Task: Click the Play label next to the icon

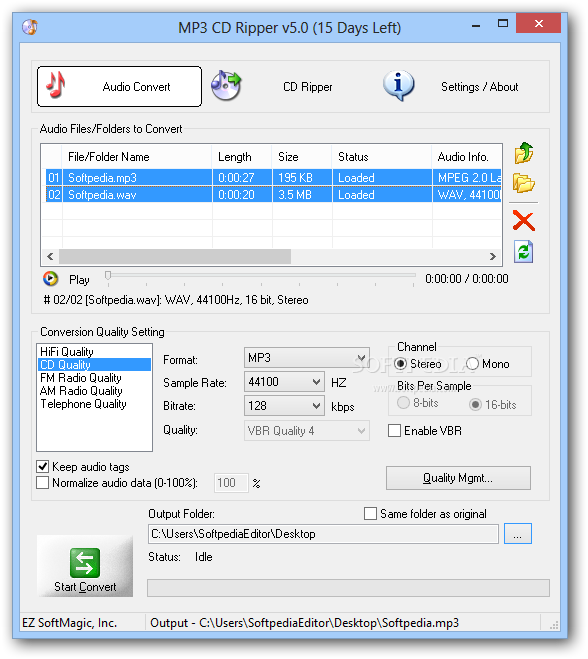Action: [79, 280]
